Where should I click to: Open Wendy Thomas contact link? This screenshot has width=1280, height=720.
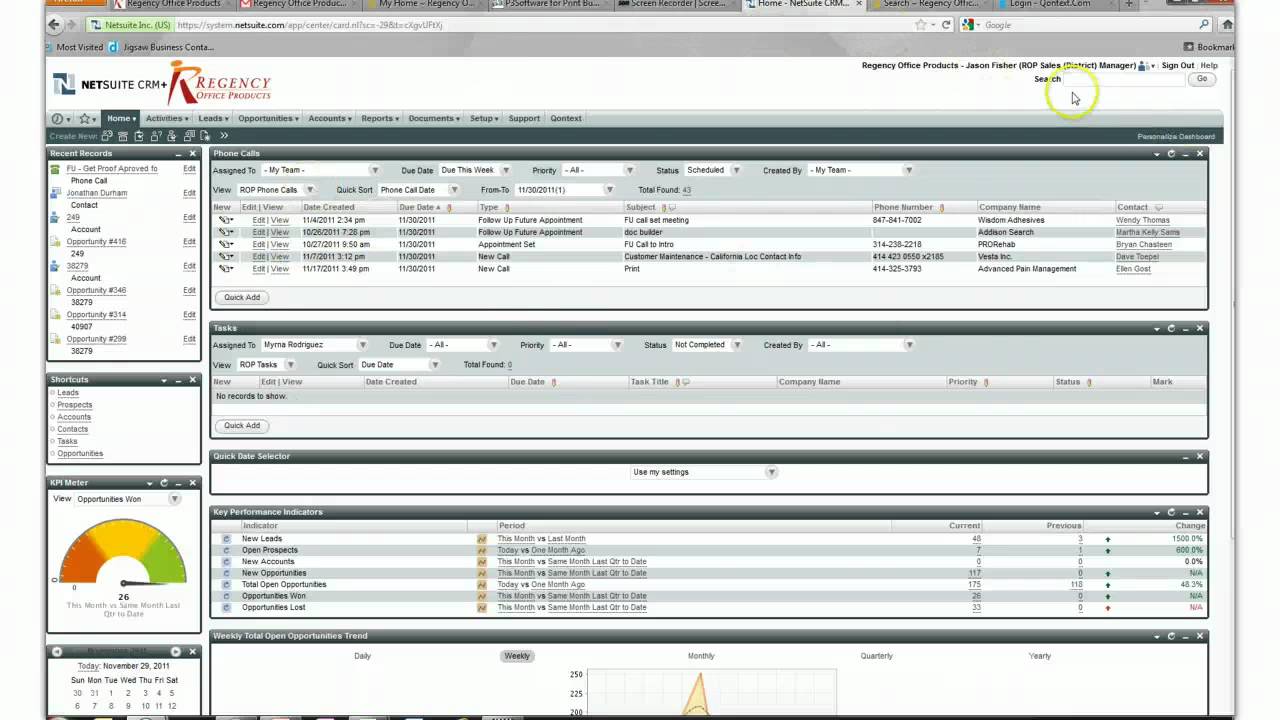point(1143,220)
